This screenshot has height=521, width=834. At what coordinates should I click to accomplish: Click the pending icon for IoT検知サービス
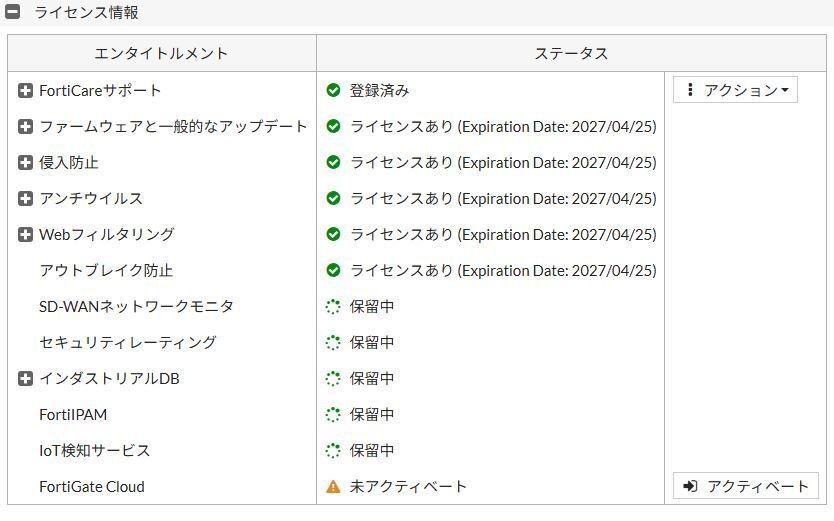click(333, 450)
